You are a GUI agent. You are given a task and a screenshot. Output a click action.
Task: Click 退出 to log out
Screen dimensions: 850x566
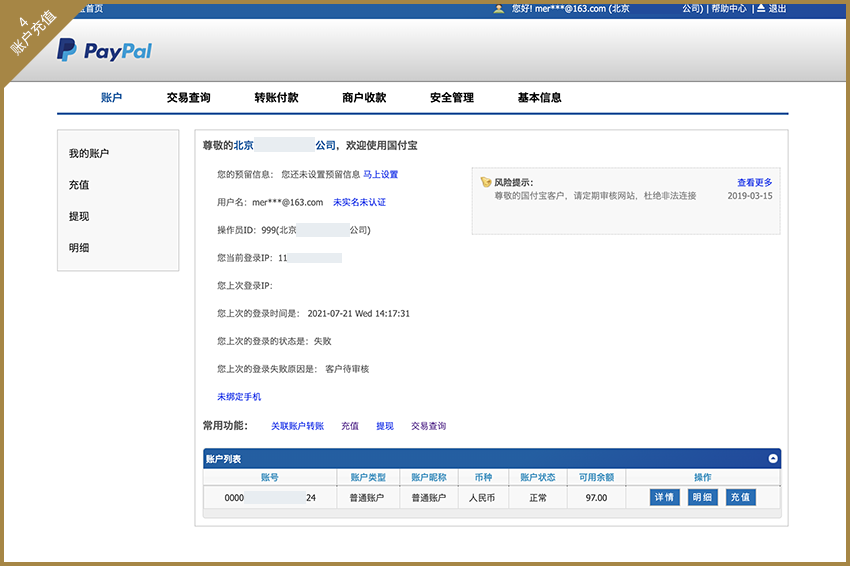(777, 9)
